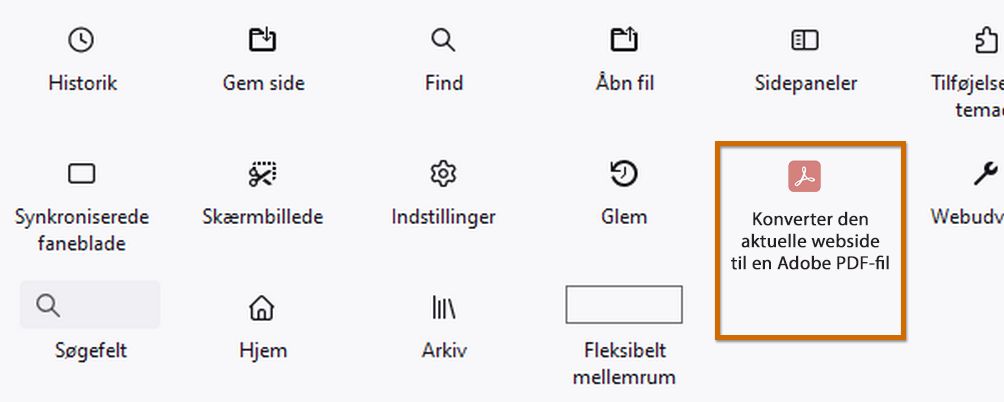Image resolution: width=1004 pixels, height=402 pixels.
Task: Click the "Fleksibelt mellemrum" text label
Action: 624,364
